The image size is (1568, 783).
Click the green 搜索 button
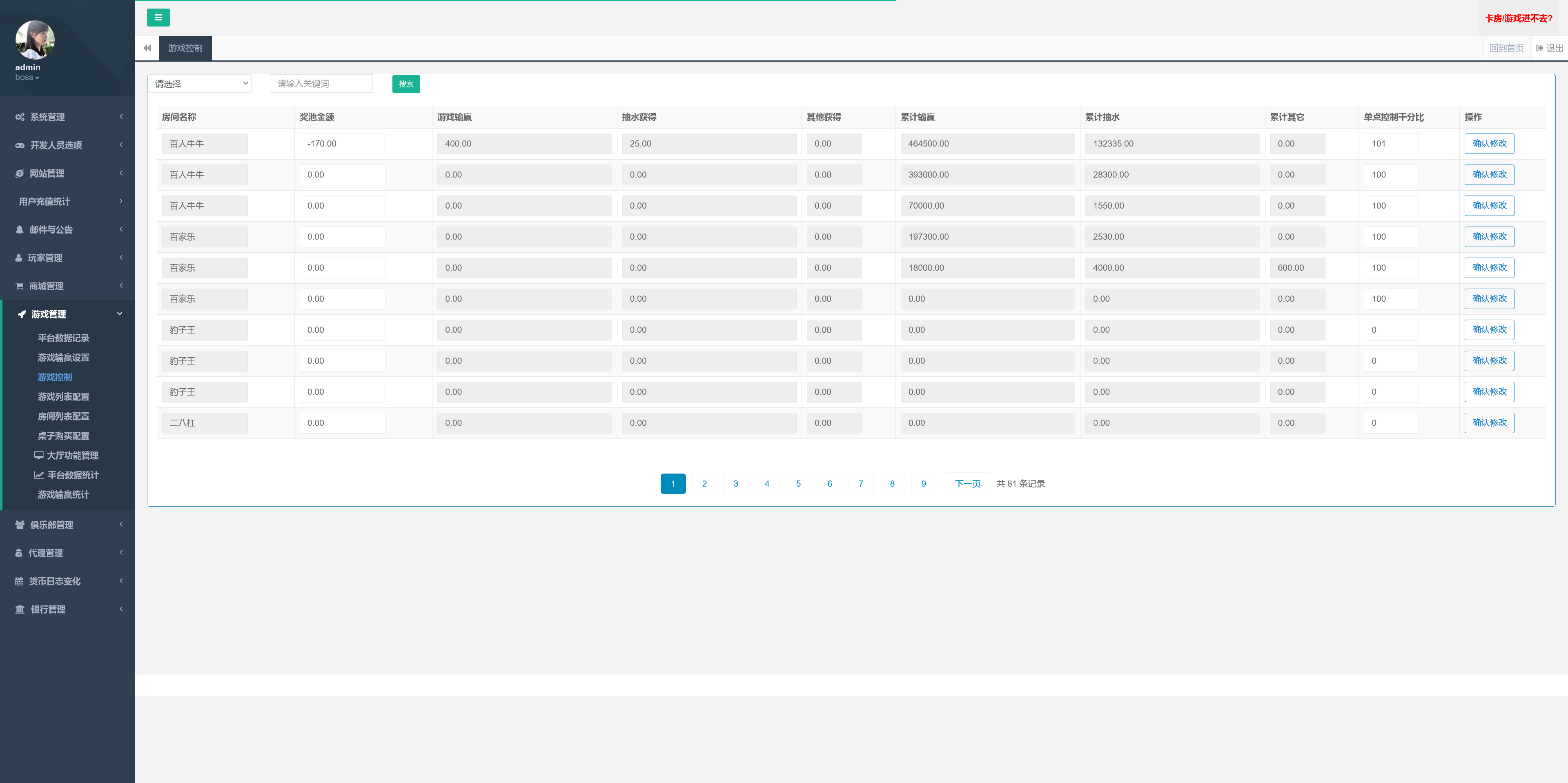click(405, 84)
